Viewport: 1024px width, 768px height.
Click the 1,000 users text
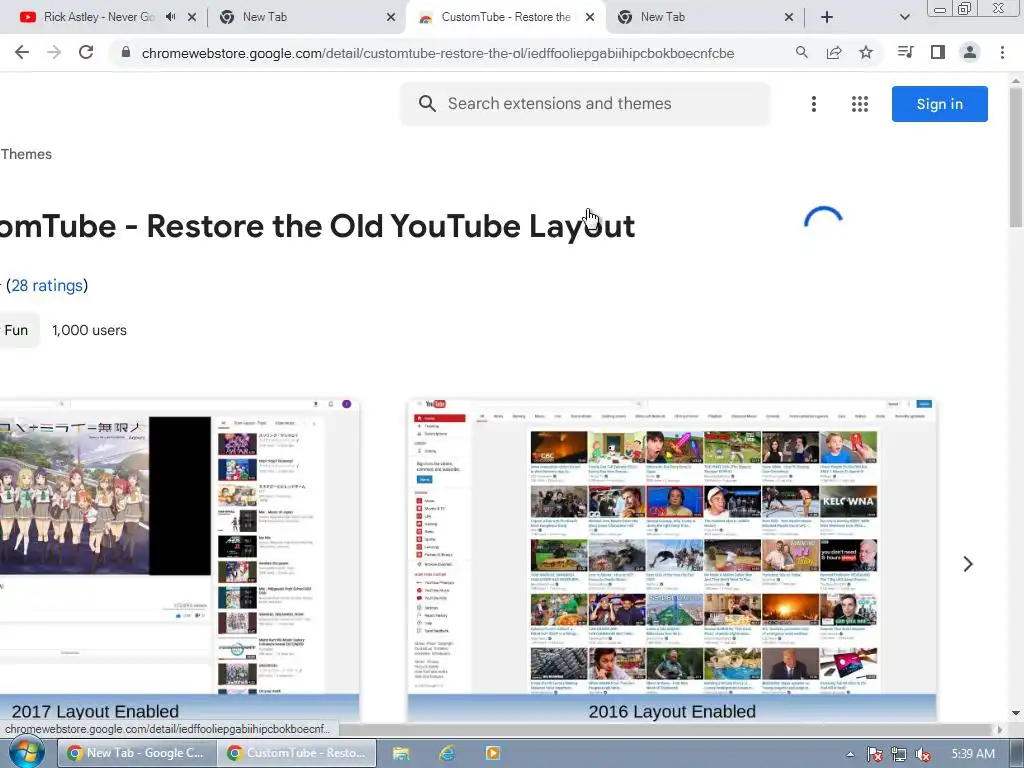point(89,330)
